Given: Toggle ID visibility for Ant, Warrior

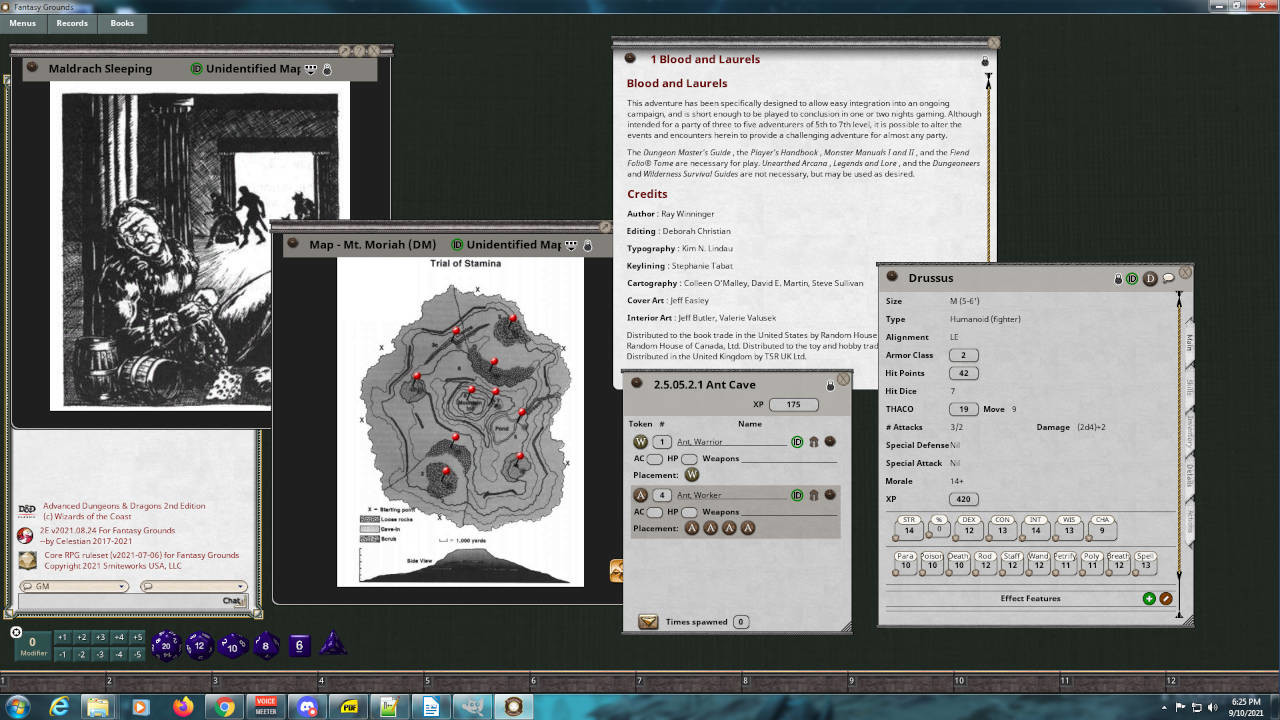Looking at the screenshot, I should [x=796, y=441].
